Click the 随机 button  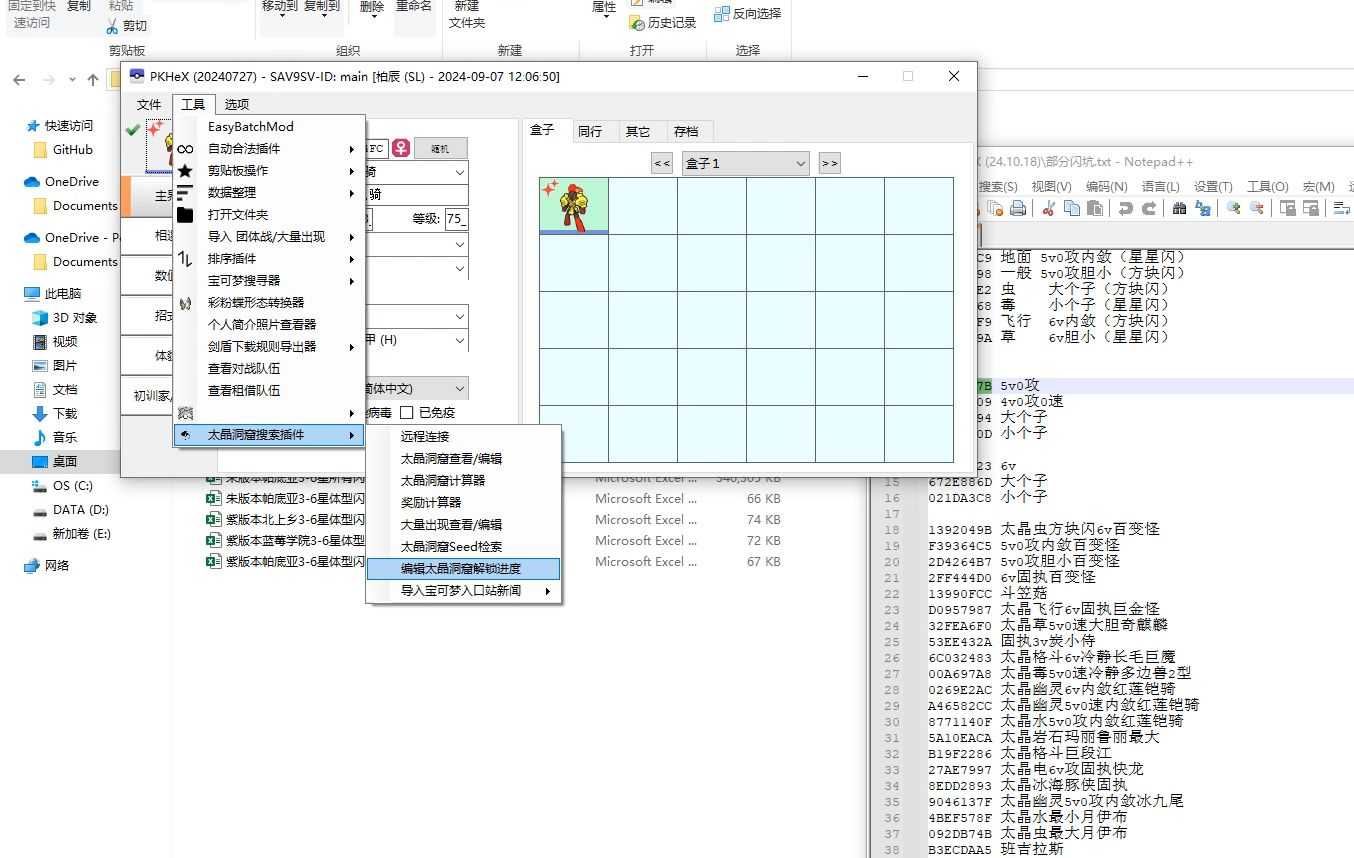click(x=441, y=149)
